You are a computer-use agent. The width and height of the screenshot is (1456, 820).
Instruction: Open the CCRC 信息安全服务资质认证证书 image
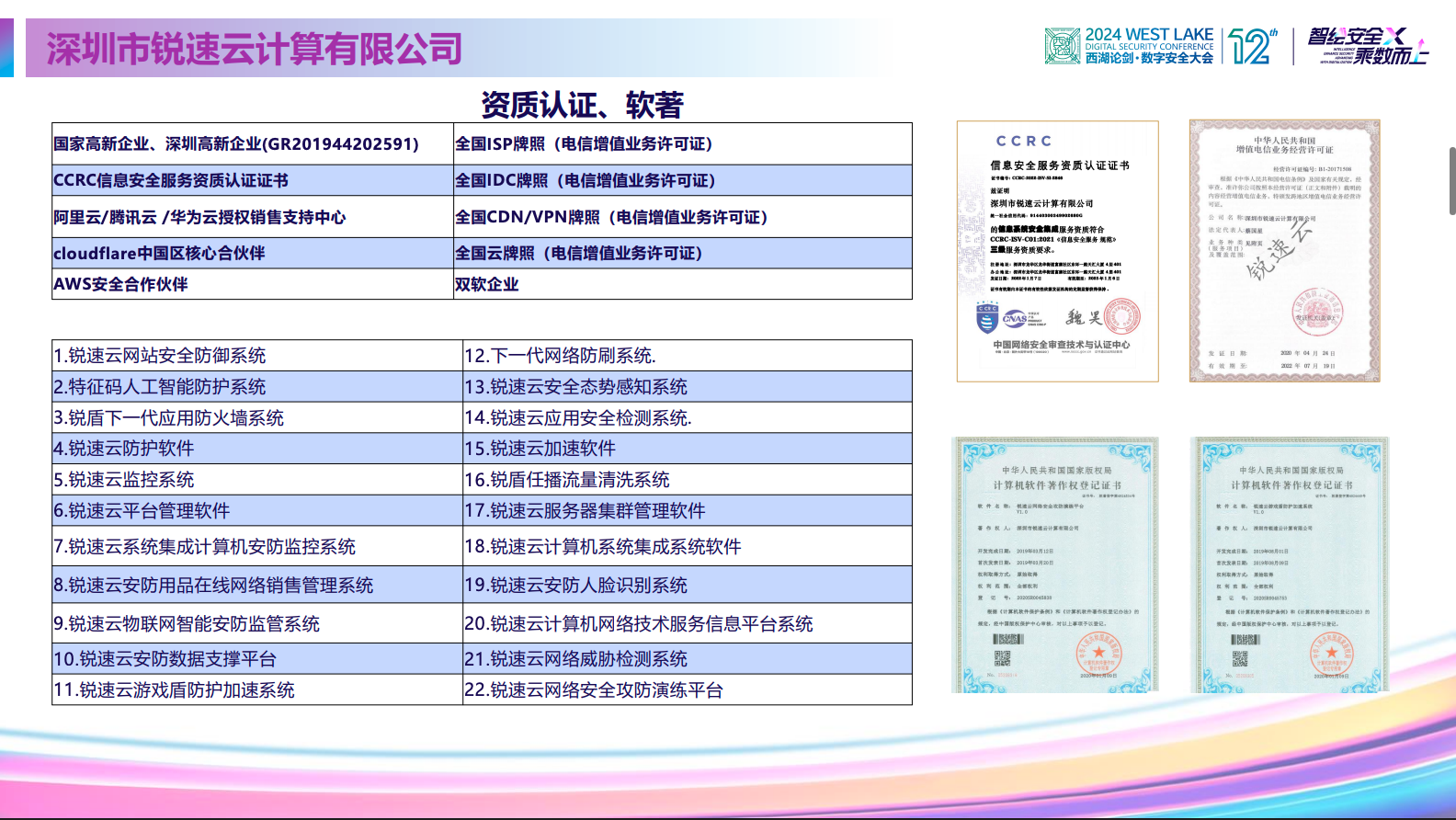tap(1057, 251)
